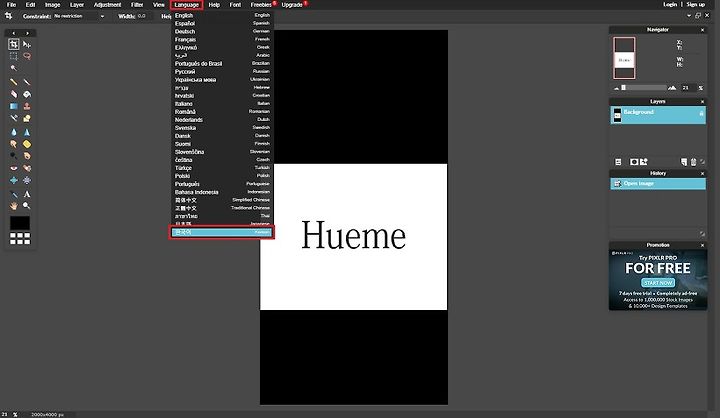Viewport: 720px width, 418px height.
Task: Select the Drawing shapes tool
Action: [27, 118]
